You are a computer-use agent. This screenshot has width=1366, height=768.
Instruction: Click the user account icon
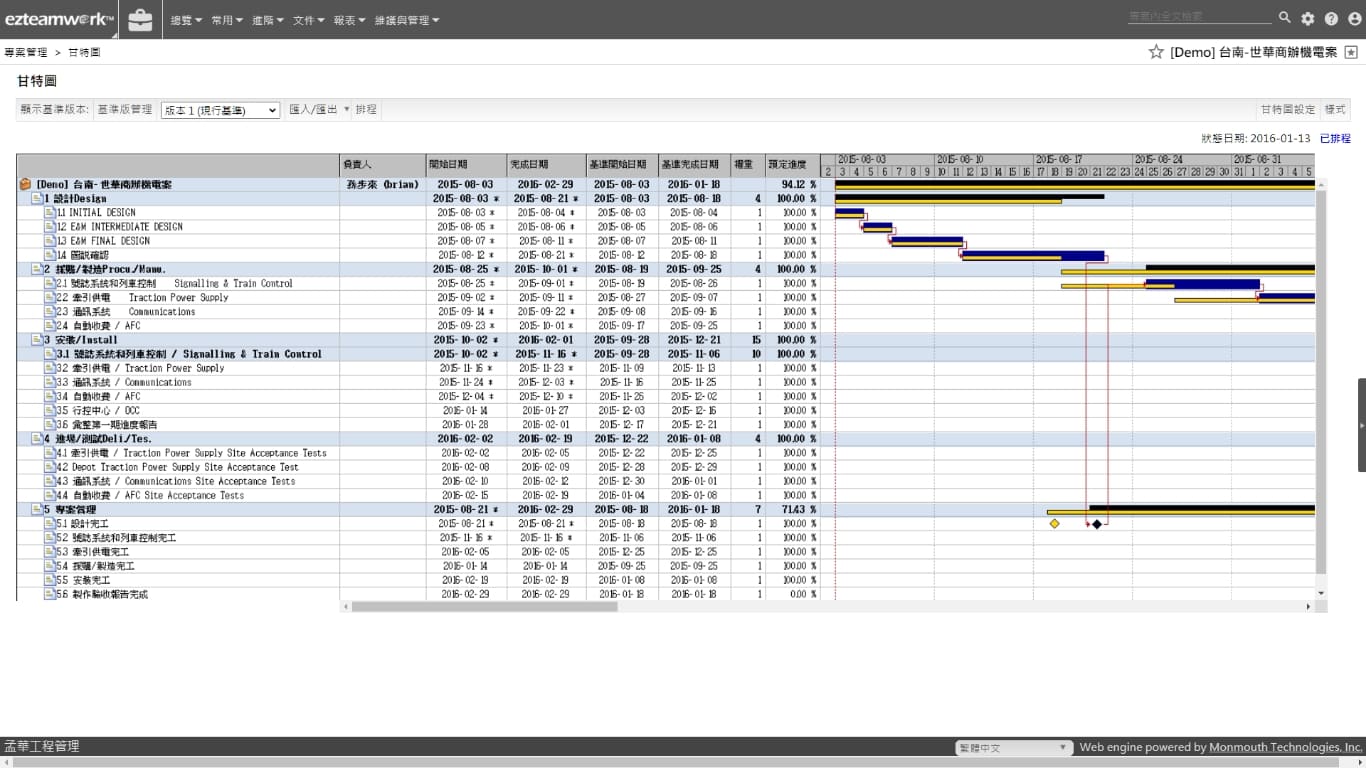click(x=1354, y=19)
